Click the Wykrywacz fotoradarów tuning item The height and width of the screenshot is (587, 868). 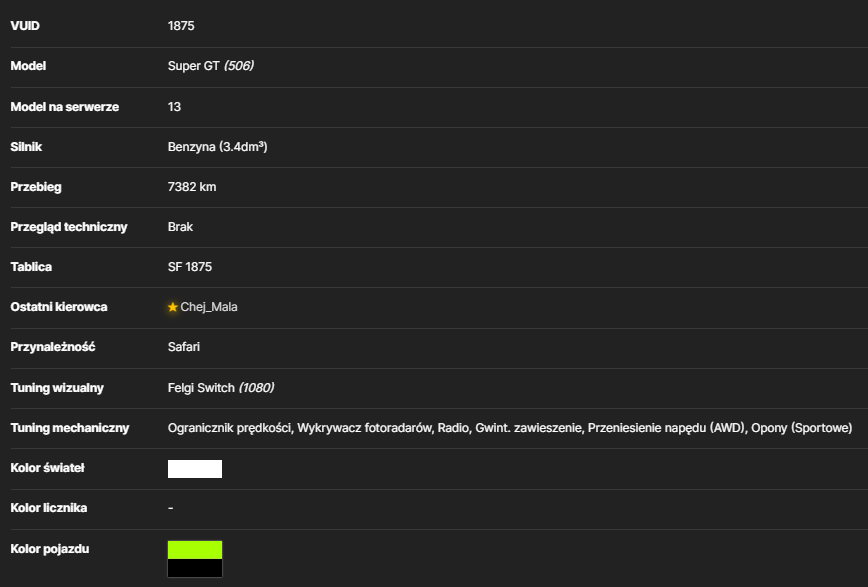pos(365,428)
